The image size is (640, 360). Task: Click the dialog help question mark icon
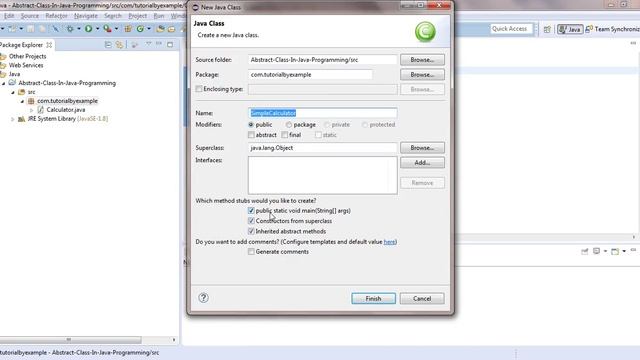[x=203, y=298]
